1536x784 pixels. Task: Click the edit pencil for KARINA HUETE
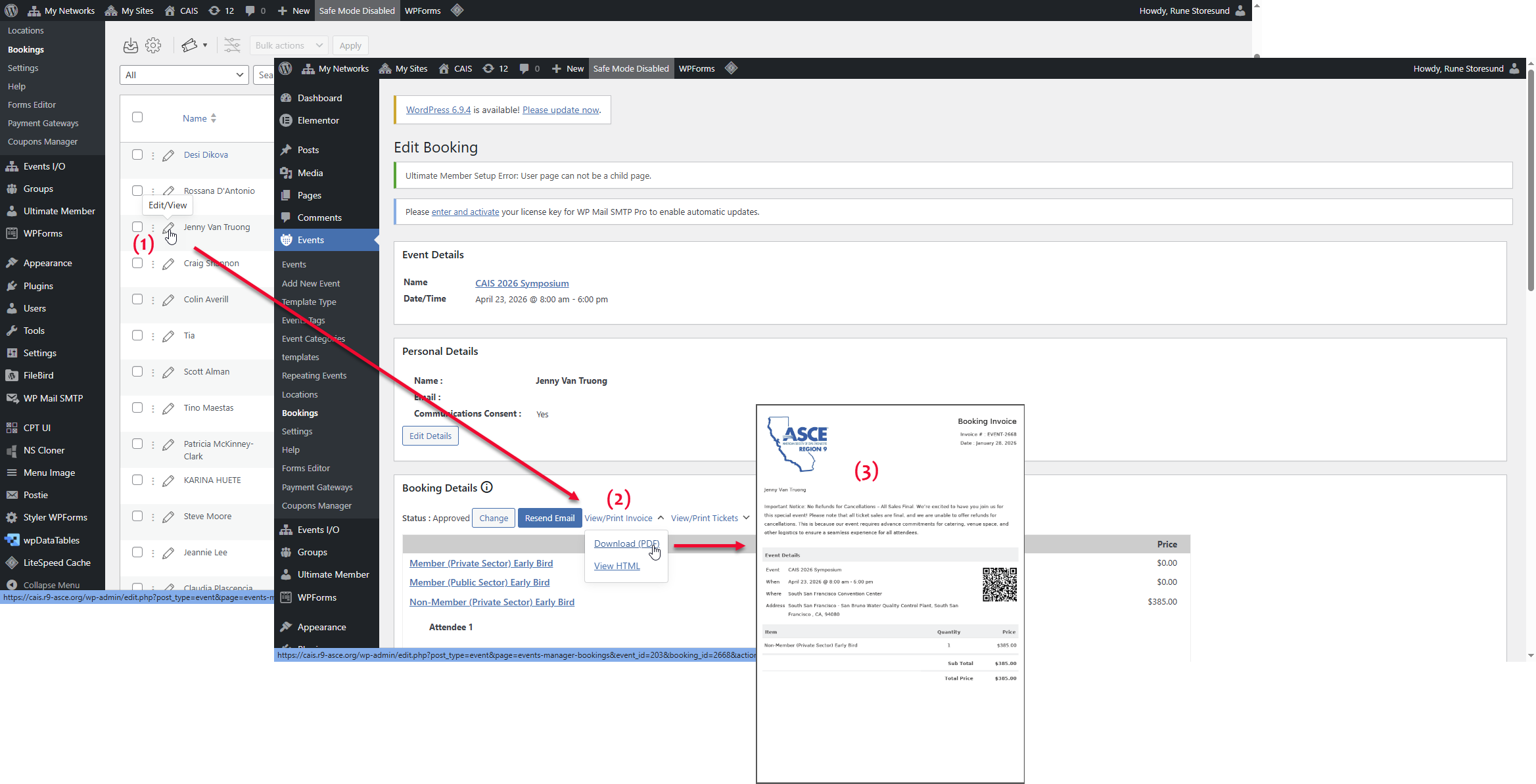[168, 480]
